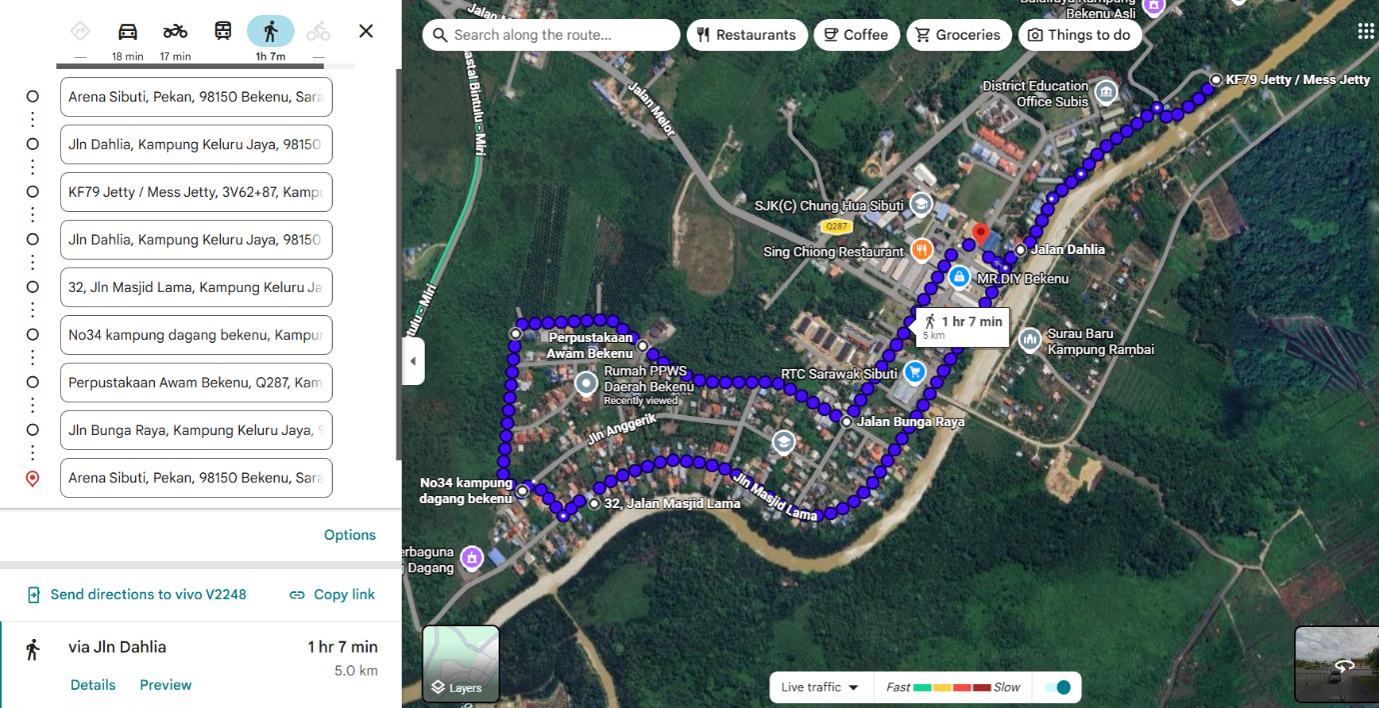Image resolution: width=1379 pixels, height=708 pixels.
Task: Edit the Jln Bunga Raya stop field
Action: pos(196,430)
